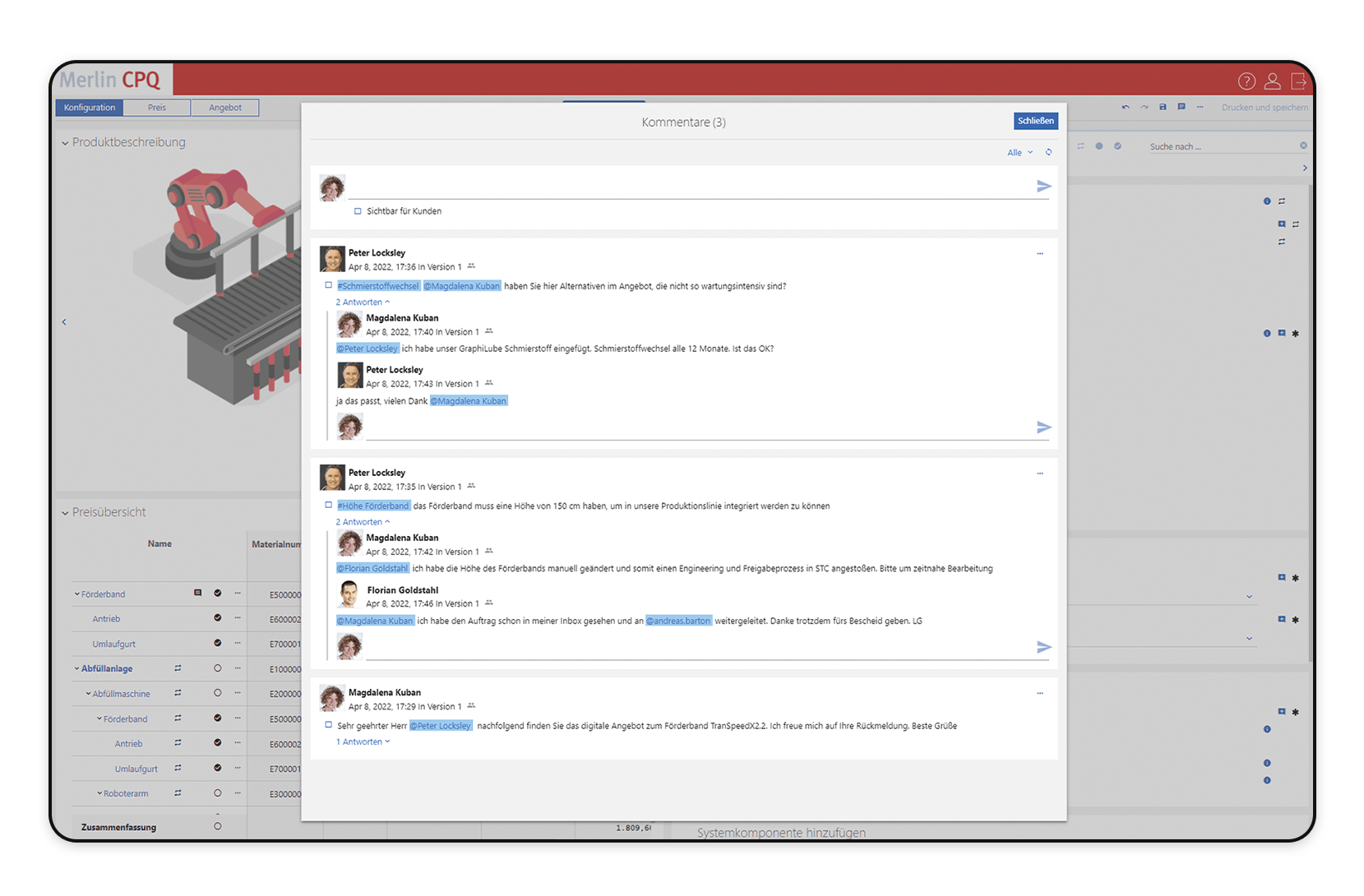Image resolution: width=1364 pixels, height=896 pixels.
Task: Tick the checkbox beside #Schmierstoffwechsel comment
Action: coord(328,285)
